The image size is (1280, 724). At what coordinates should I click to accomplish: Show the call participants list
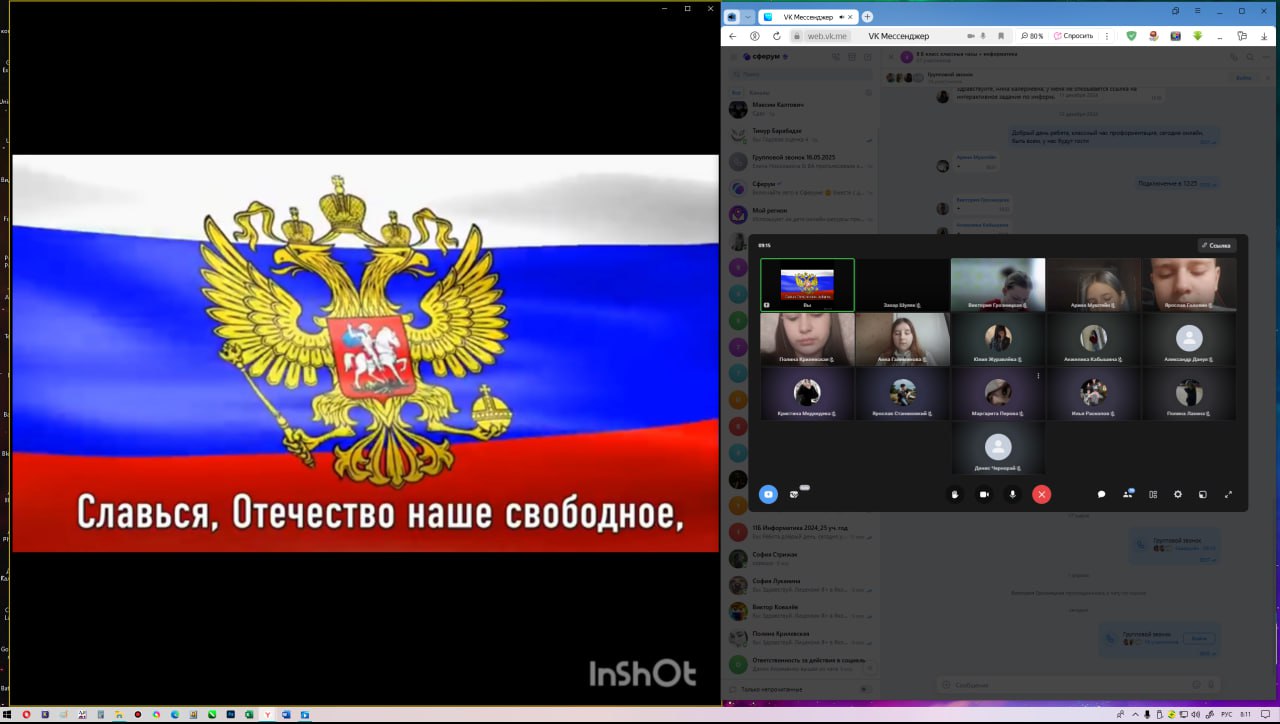coord(1127,494)
